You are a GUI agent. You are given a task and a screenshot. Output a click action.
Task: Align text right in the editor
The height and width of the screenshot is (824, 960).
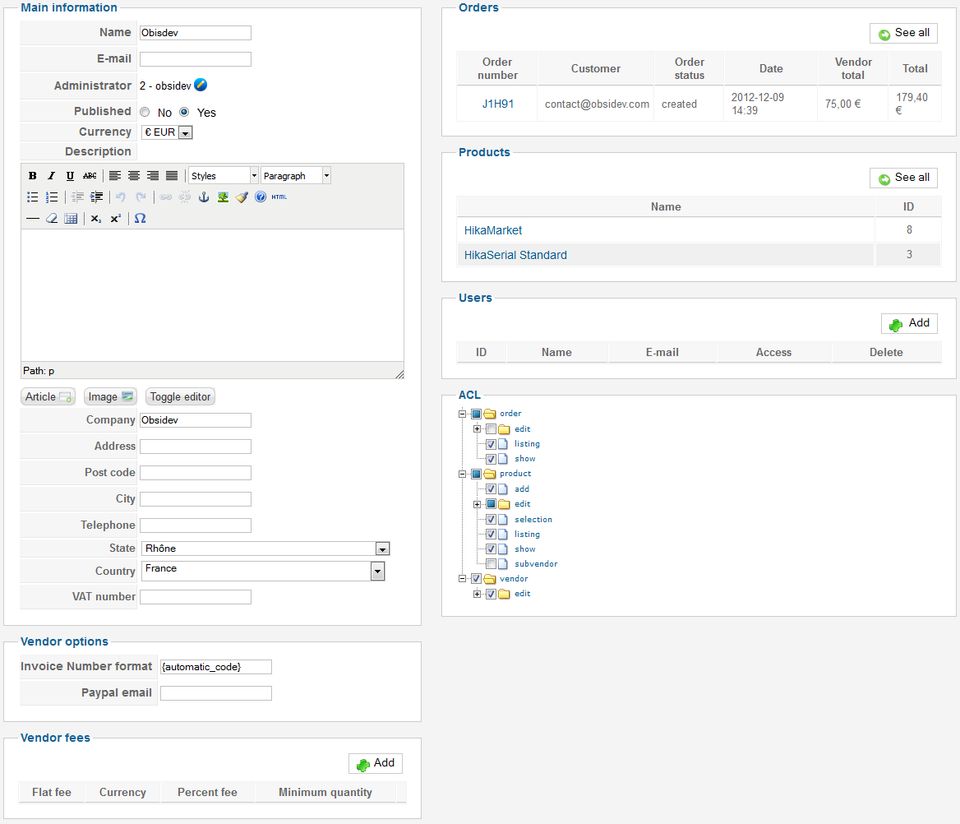tap(153, 176)
